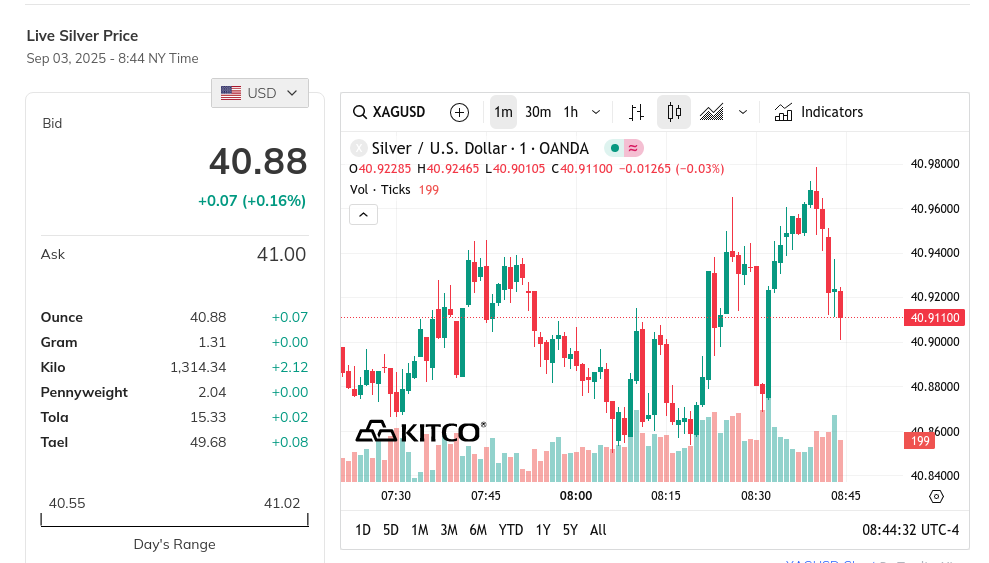The image size is (989, 563).
Task: Click the 08:00 time axis label
Action: [576, 496]
